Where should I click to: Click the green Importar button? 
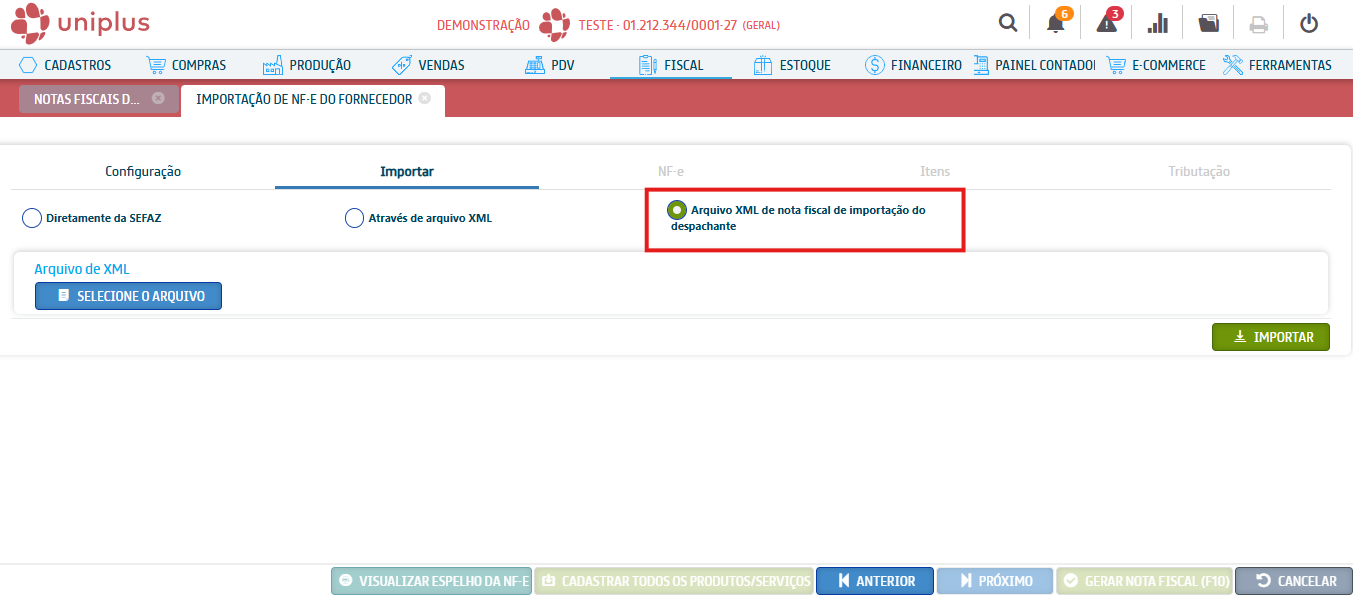(x=1270, y=337)
